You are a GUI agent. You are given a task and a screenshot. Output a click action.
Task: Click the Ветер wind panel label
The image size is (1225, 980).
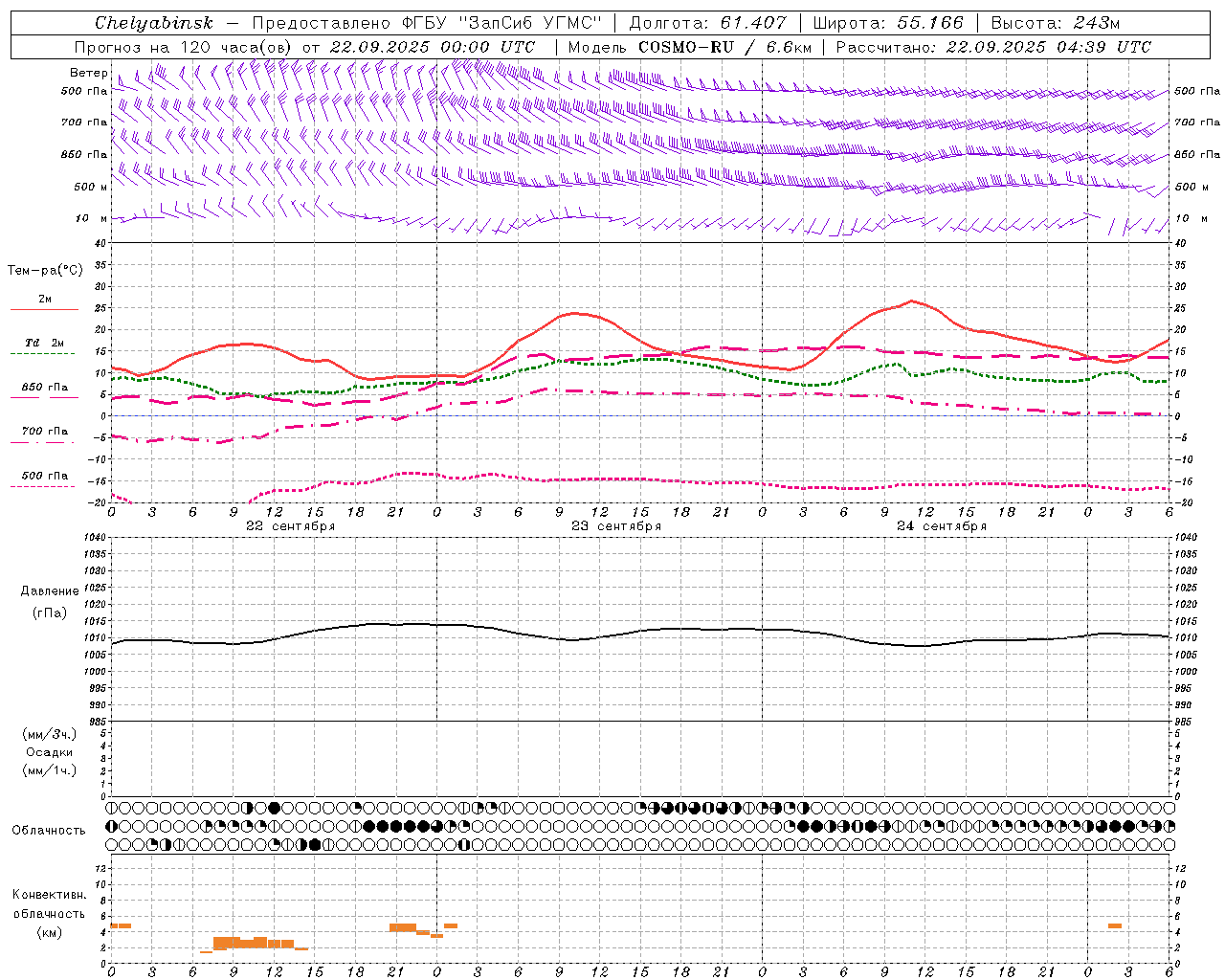pos(88,73)
